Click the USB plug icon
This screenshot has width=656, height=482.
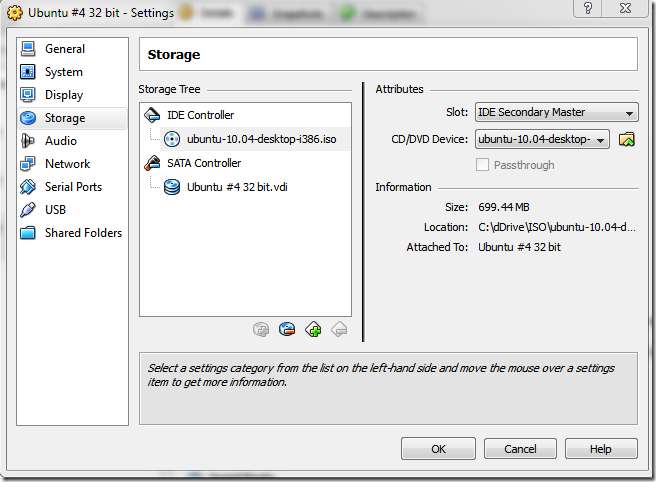28,210
